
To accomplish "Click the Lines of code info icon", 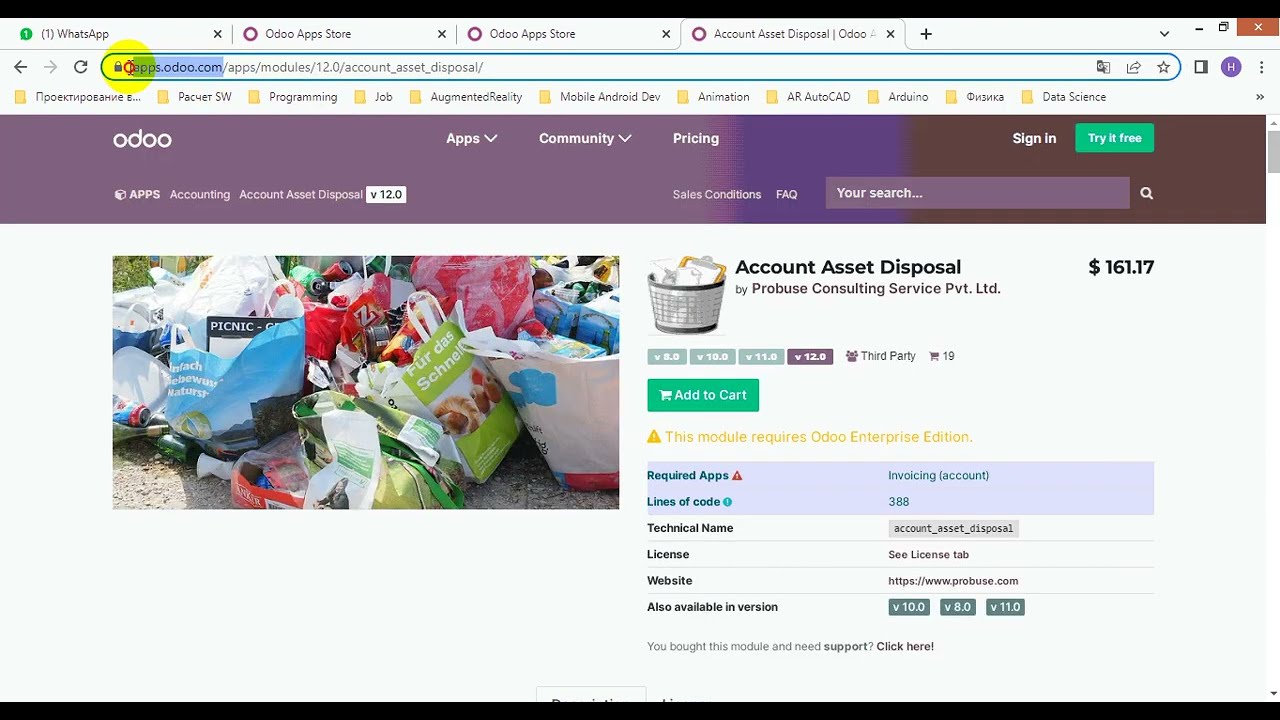I will 728,502.
